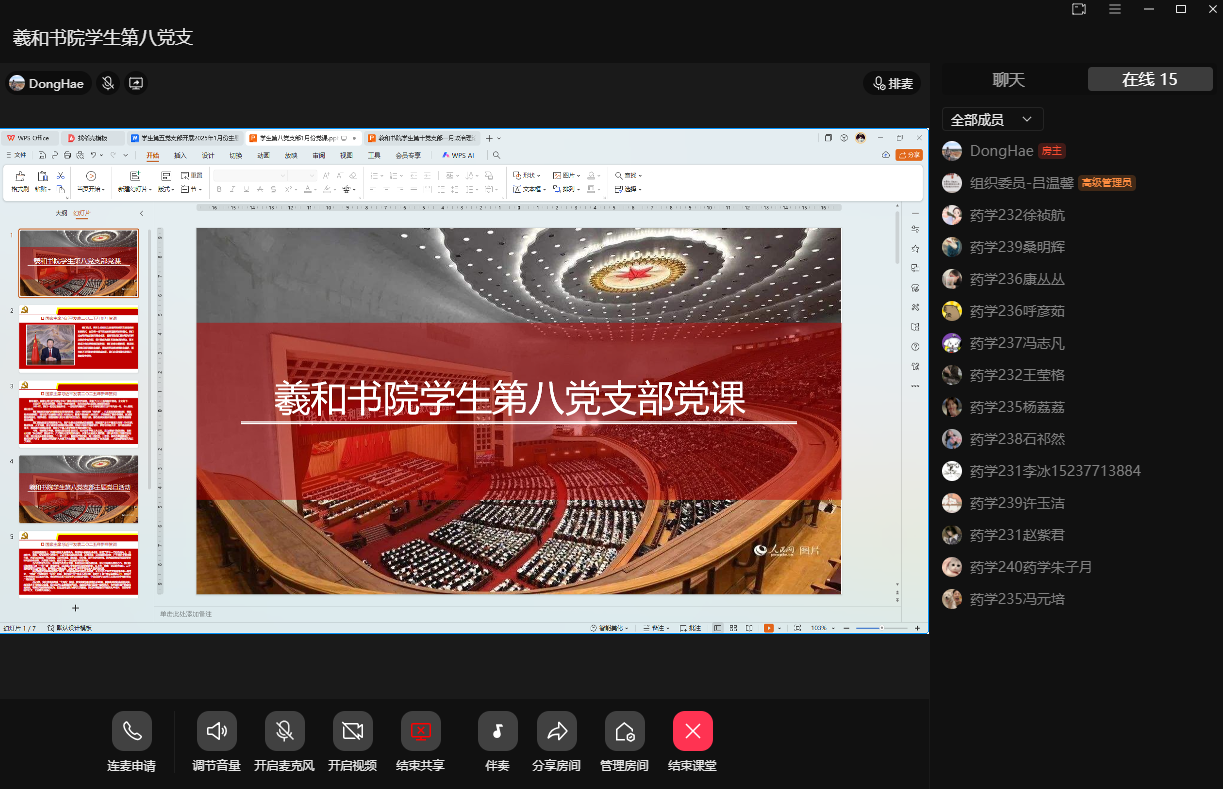
Task: Stop screen sharing with 结束共享
Action: click(420, 731)
